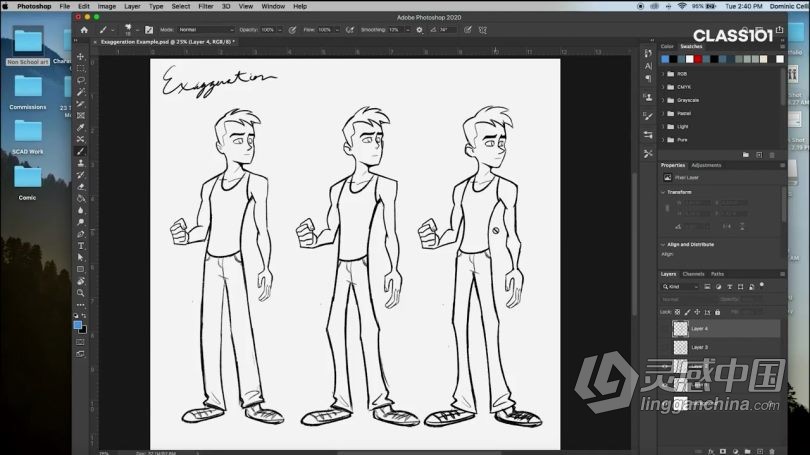Toggle symmetry paint butterfly icon
The width and height of the screenshot is (810, 455).
[483, 30]
